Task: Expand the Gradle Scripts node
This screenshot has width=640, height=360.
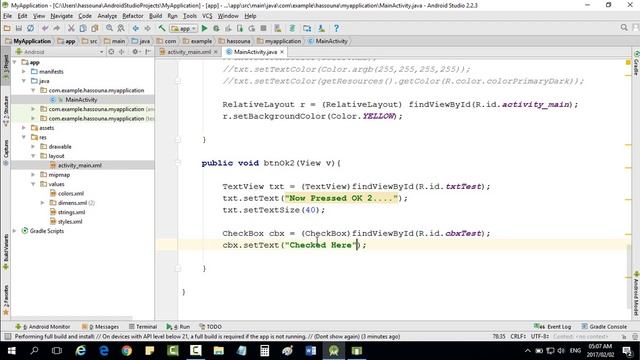Action: point(15,231)
